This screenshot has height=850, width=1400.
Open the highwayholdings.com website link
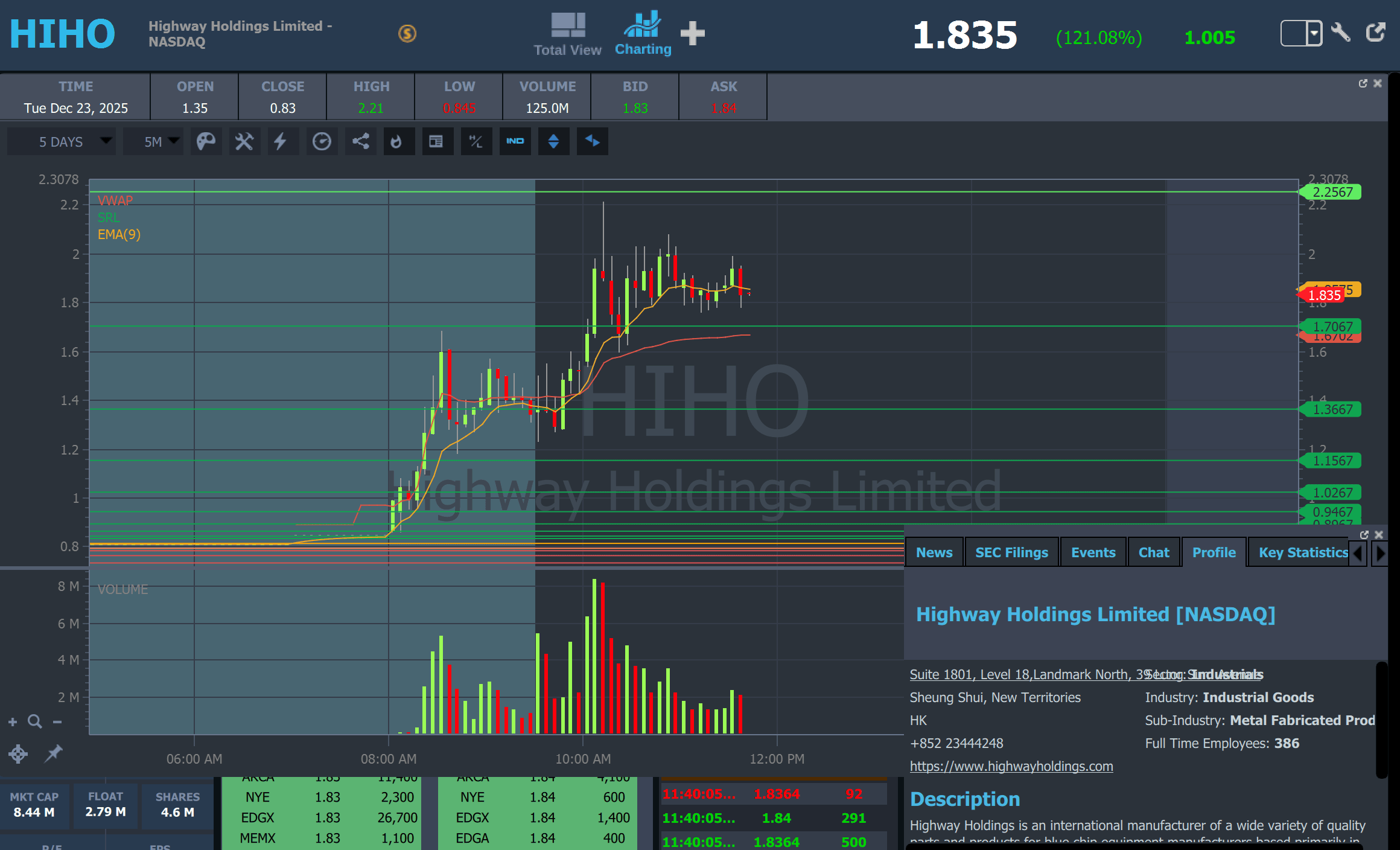pyautogui.click(x=1011, y=766)
